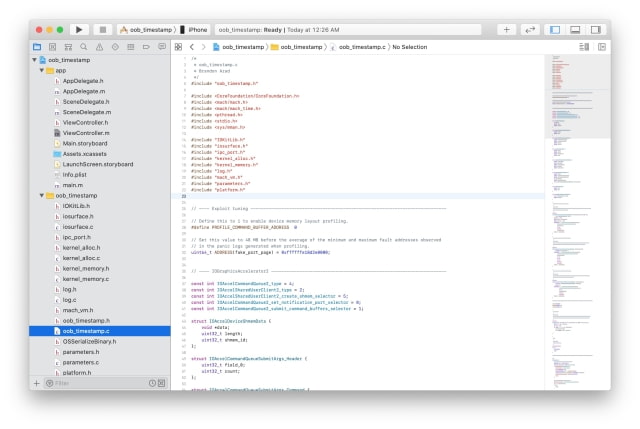Open the Issue navigator warning icon
Screen dimensions: 640x429
coord(100,47)
